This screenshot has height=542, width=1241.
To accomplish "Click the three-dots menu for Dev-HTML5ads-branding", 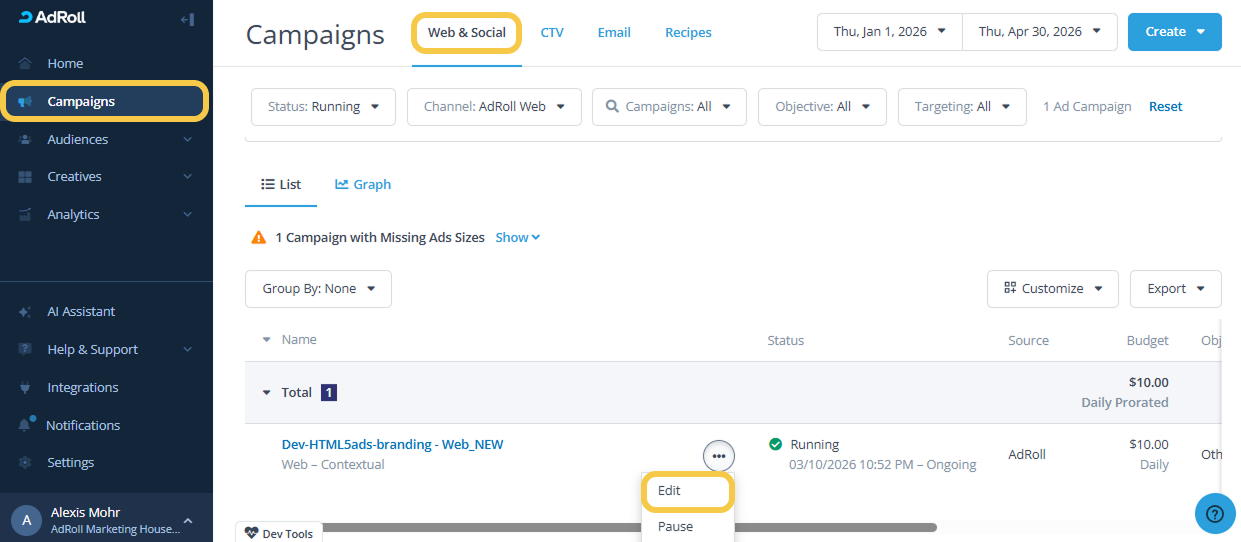I will [x=719, y=456].
